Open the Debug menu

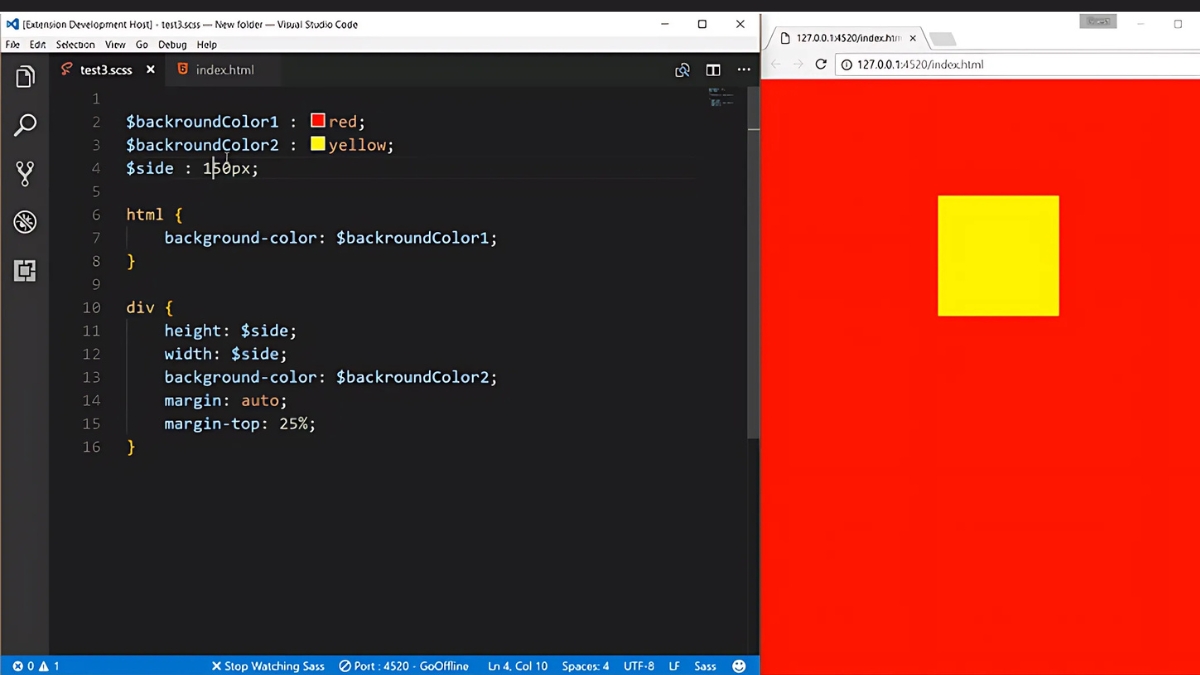coord(172,45)
